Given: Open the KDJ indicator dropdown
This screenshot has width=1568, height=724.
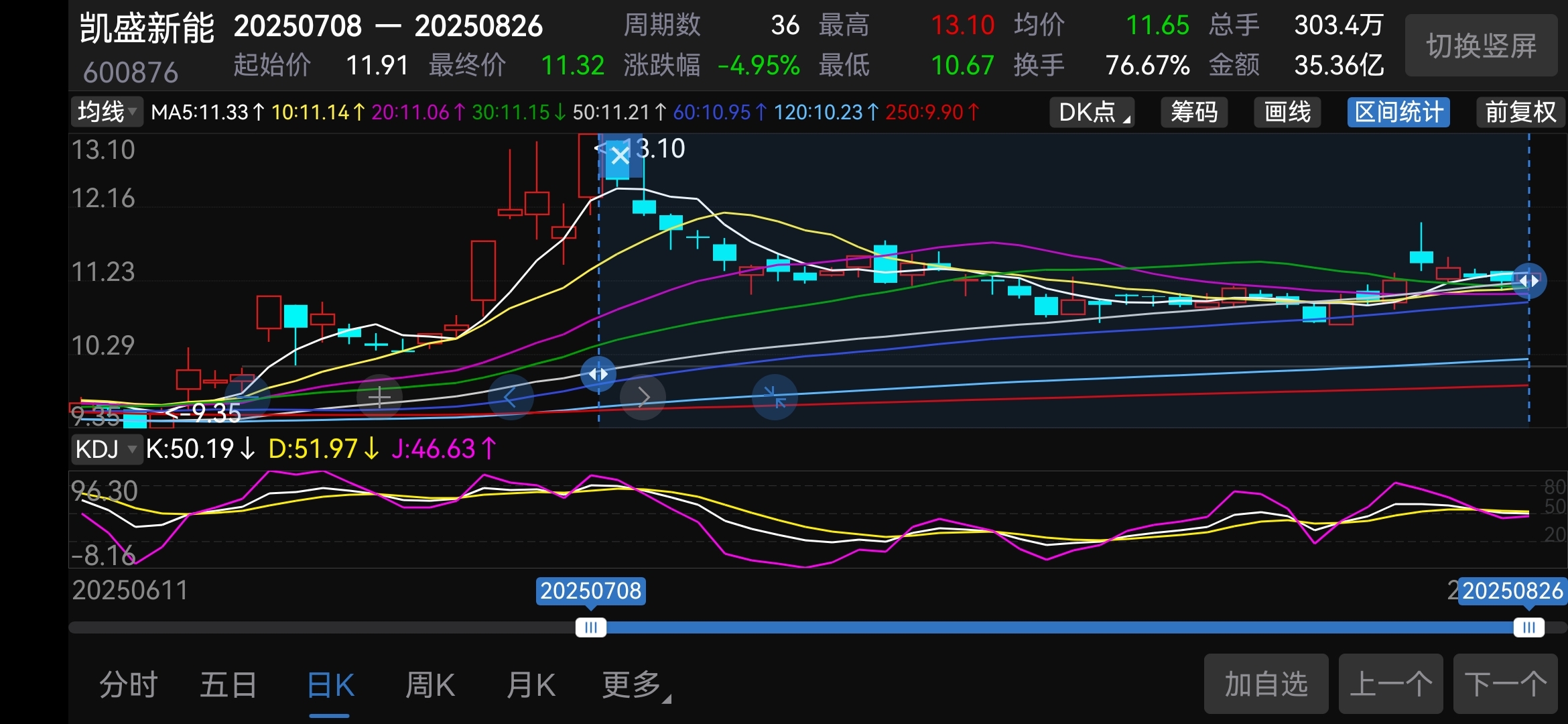Looking at the screenshot, I should click(x=106, y=449).
